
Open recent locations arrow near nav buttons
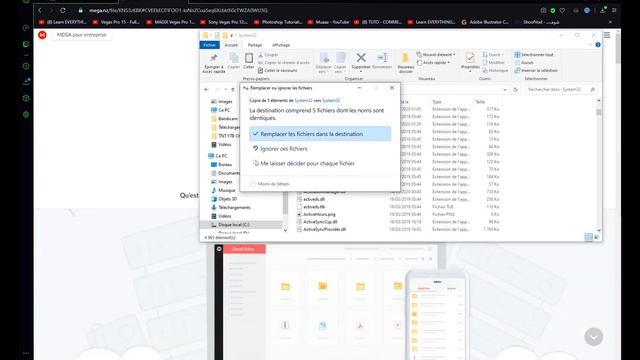coord(225,89)
